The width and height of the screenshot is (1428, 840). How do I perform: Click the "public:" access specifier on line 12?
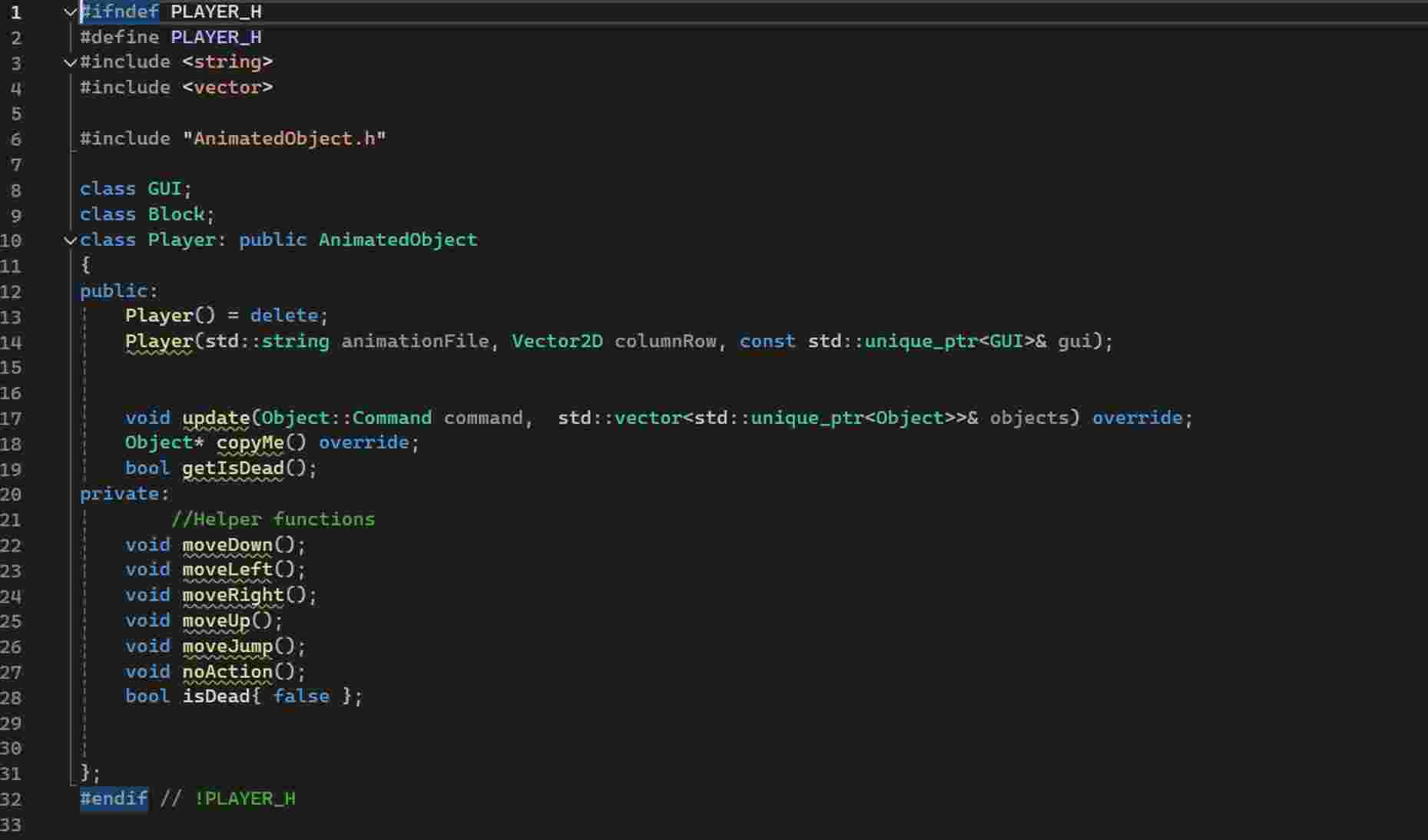119,291
